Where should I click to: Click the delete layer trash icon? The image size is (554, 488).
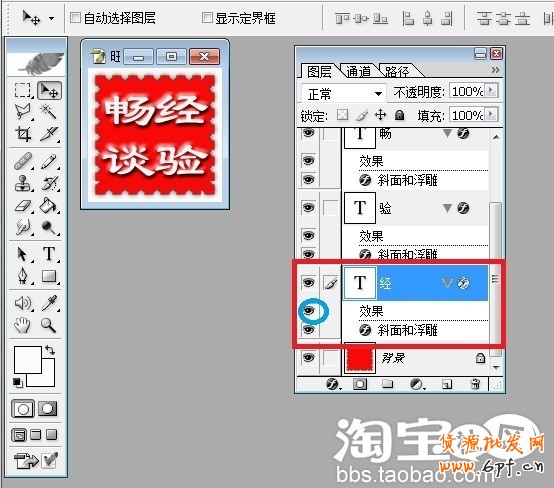tap(475, 384)
